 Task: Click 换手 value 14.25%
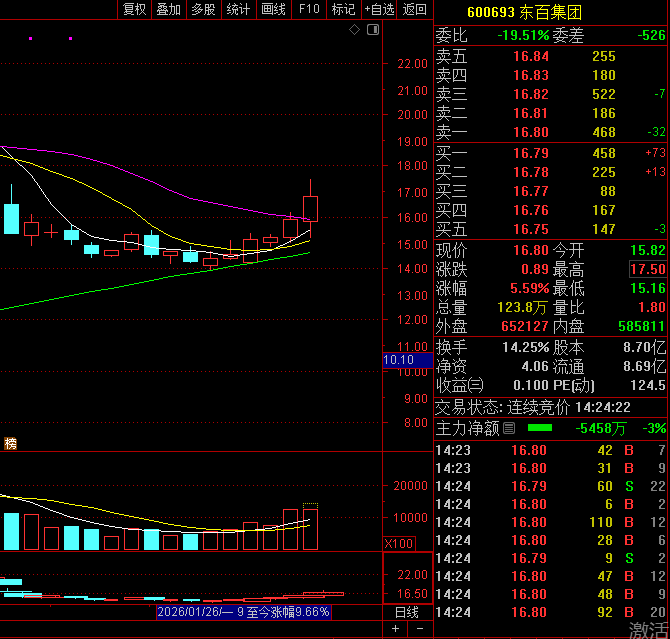point(526,347)
